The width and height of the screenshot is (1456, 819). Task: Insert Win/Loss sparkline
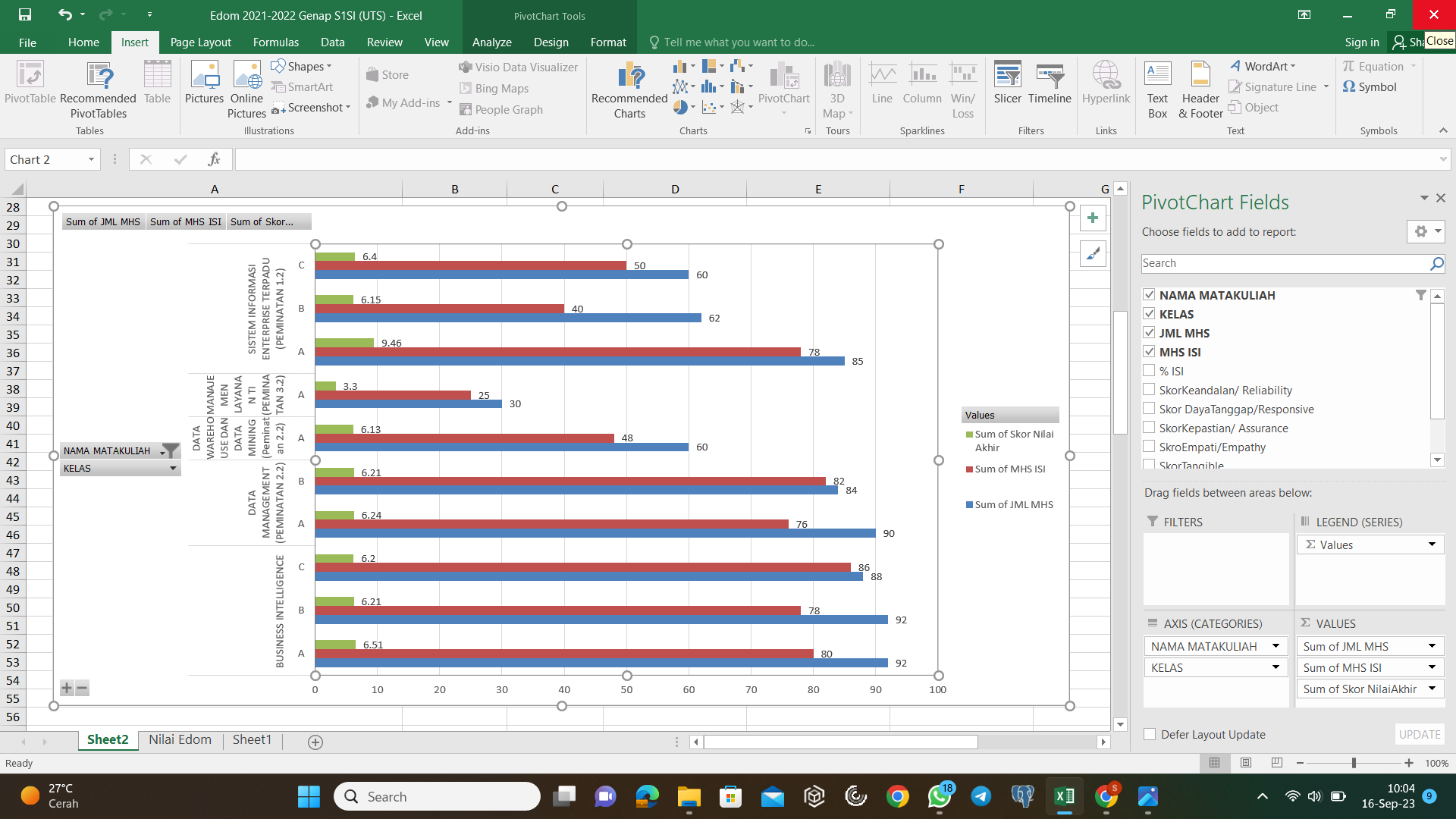tap(963, 89)
